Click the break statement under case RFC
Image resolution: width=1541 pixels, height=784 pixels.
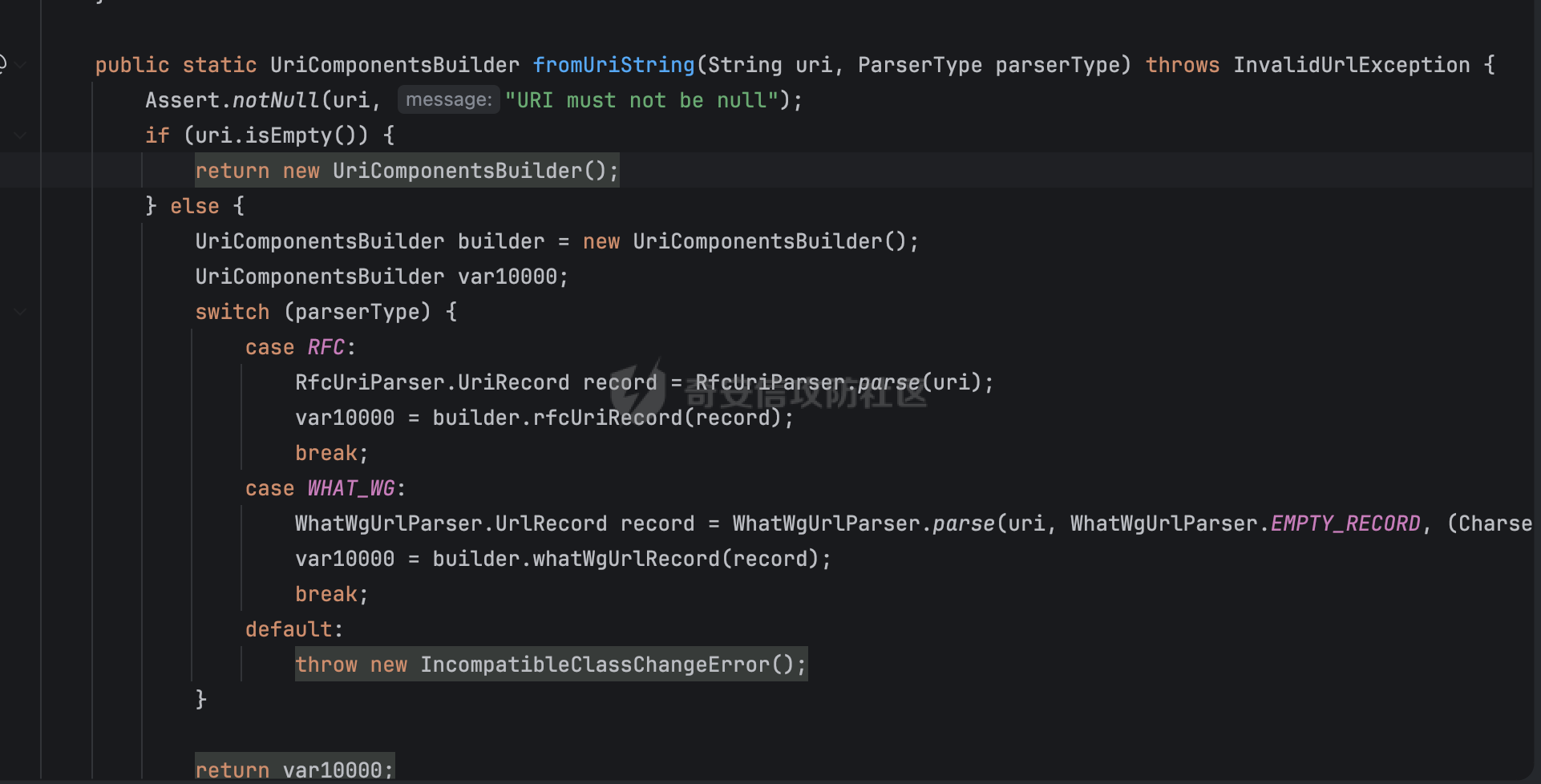331,453
